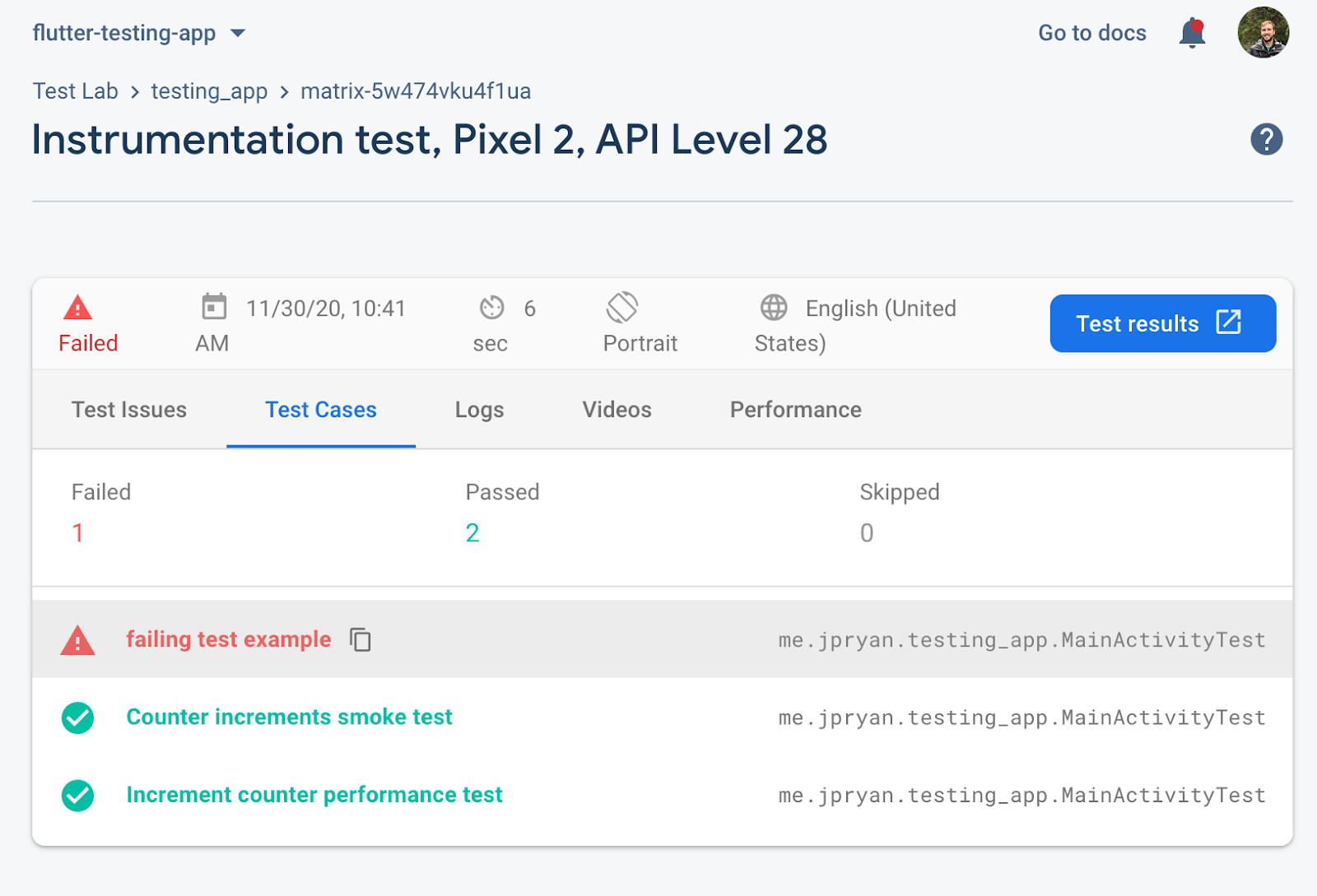Navigate to Test Lab breadcrumb
Viewport: 1317px width, 896px height.
point(75,91)
